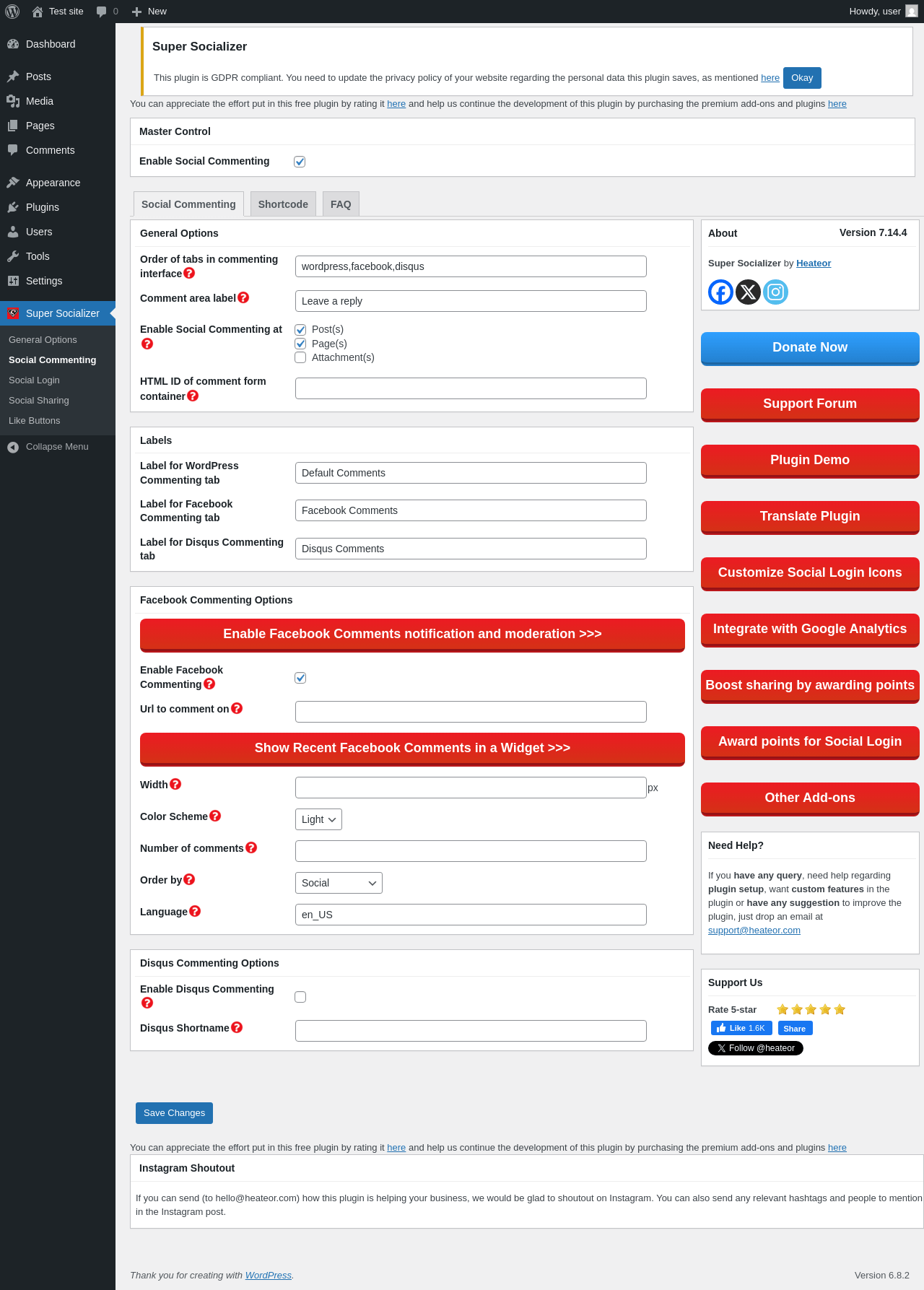
Task: Open the Heateor link in About box
Action: (814, 263)
